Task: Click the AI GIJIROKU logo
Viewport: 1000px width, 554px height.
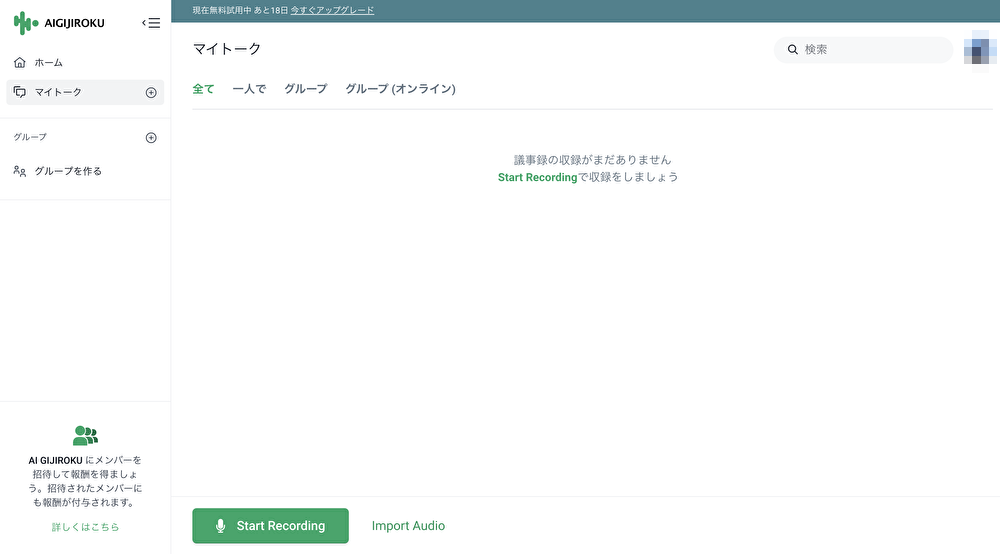Action: coord(59,23)
